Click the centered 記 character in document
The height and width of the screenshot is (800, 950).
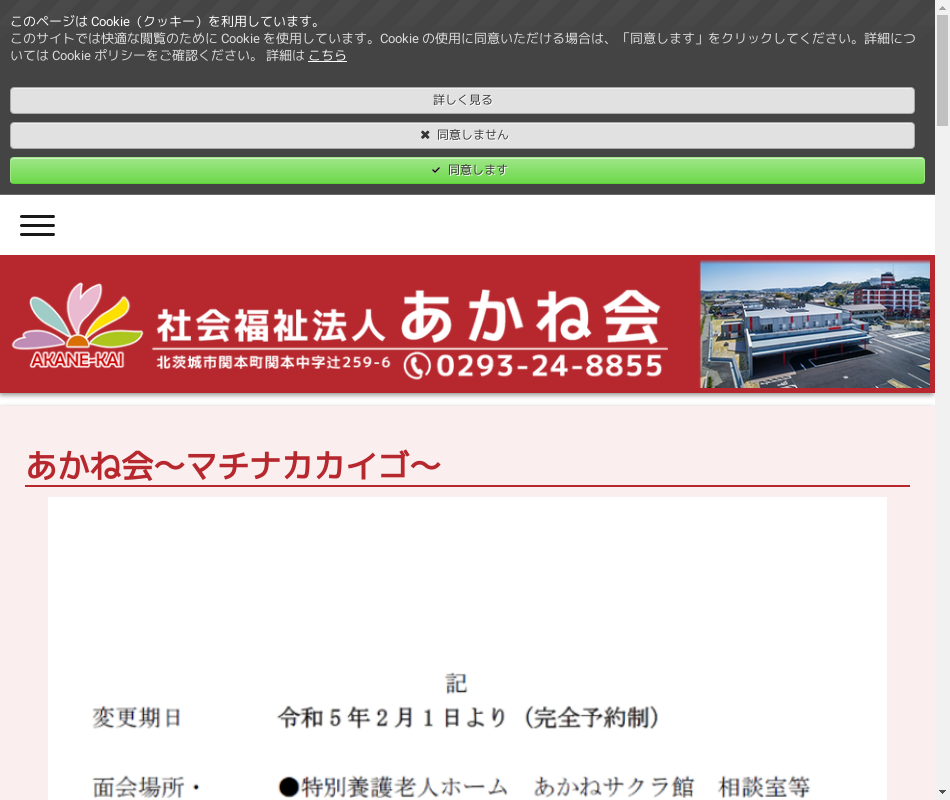pyautogui.click(x=456, y=684)
